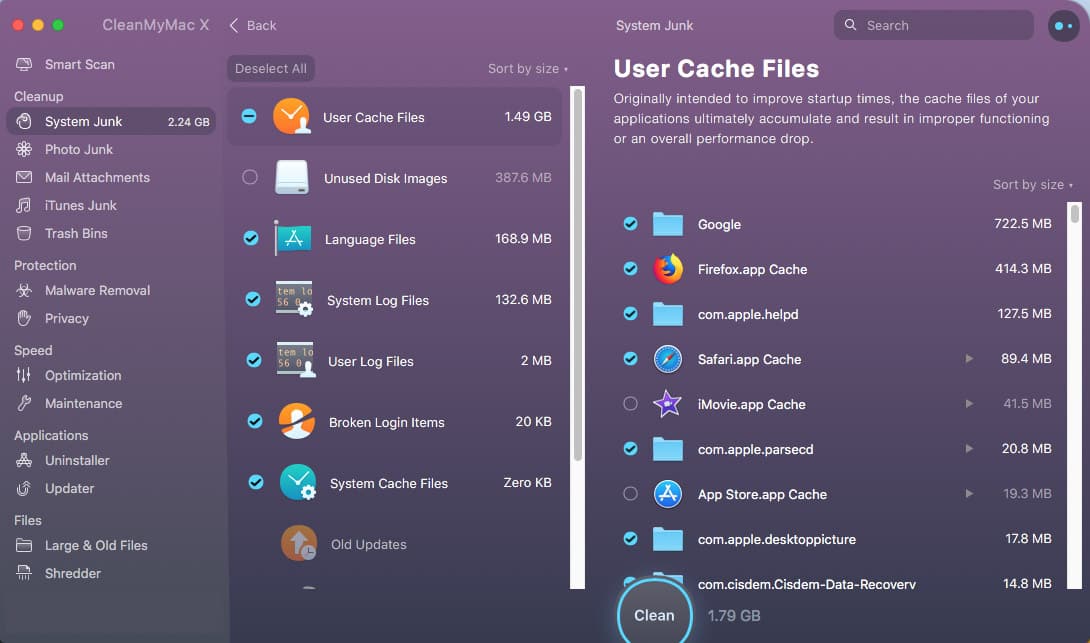Click the Broken Login Items icon

(296, 421)
